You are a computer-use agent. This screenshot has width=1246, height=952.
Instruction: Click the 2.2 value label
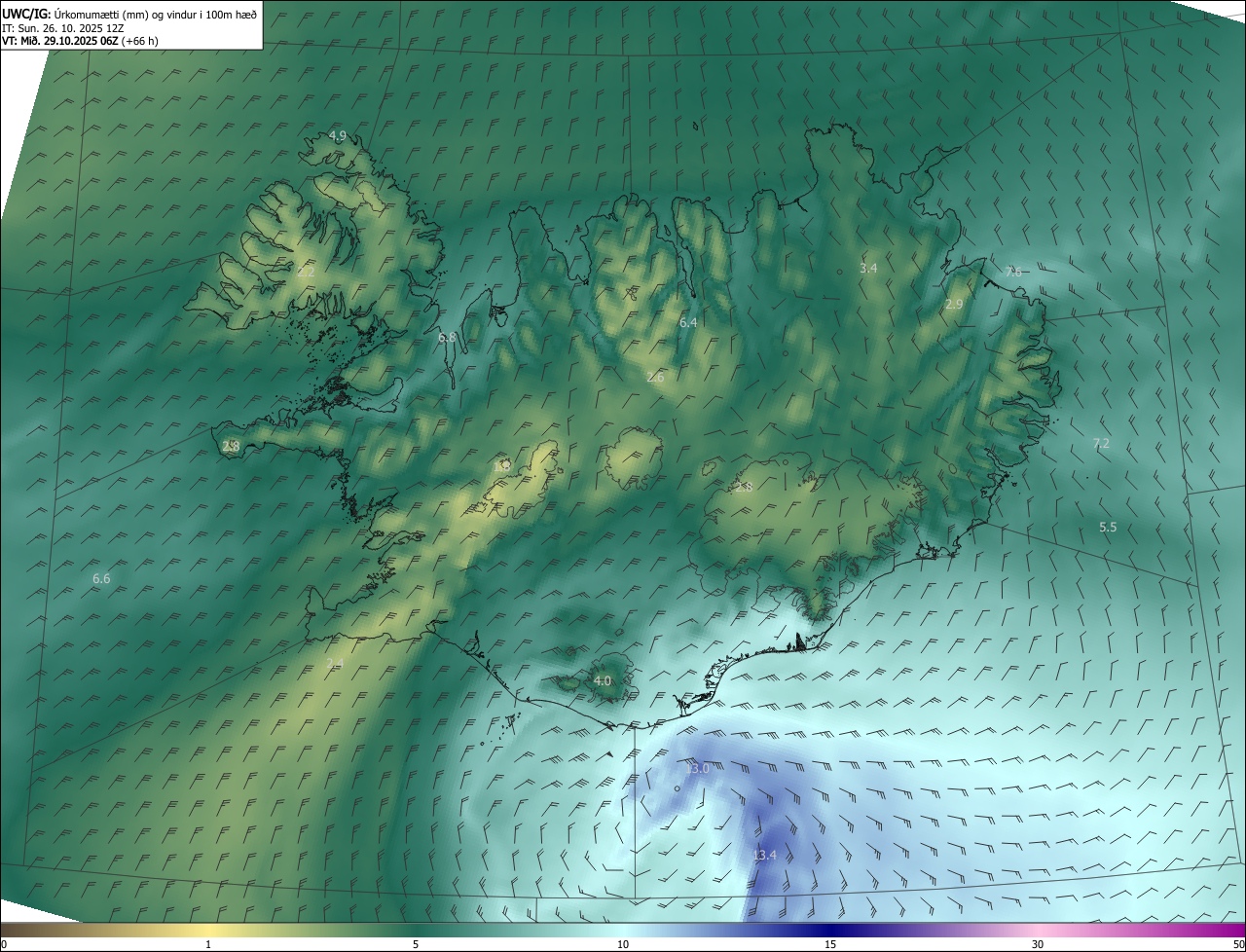pyautogui.click(x=306, y=273)
